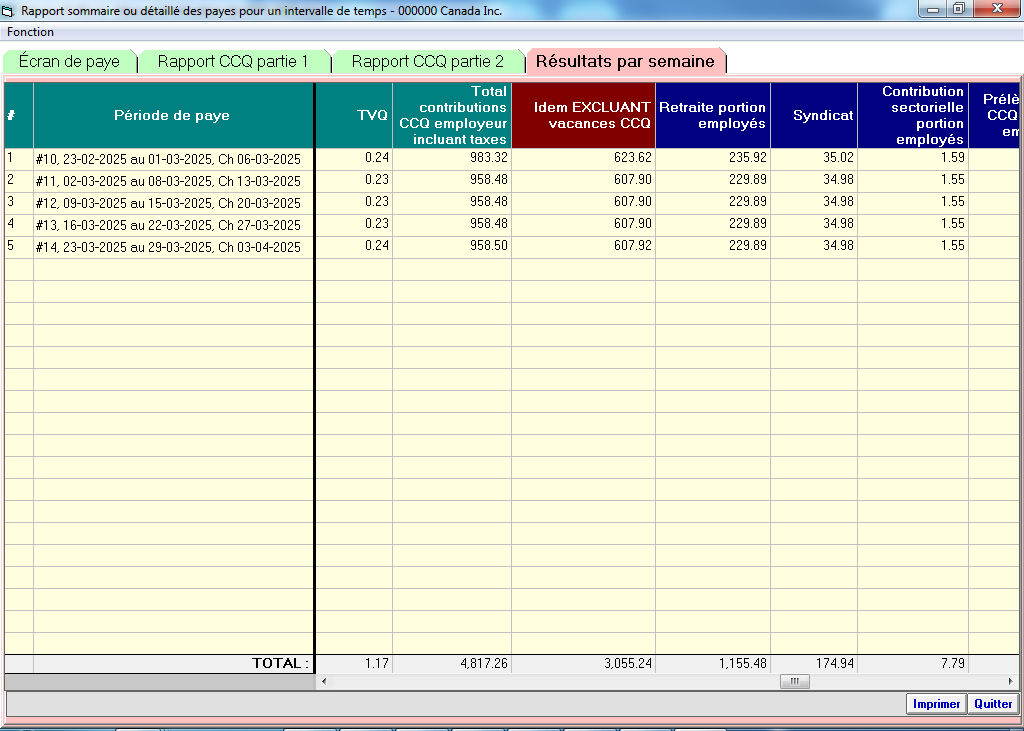Go to the Rapport CCQ partie 2 tab

(x=427, y=62)
